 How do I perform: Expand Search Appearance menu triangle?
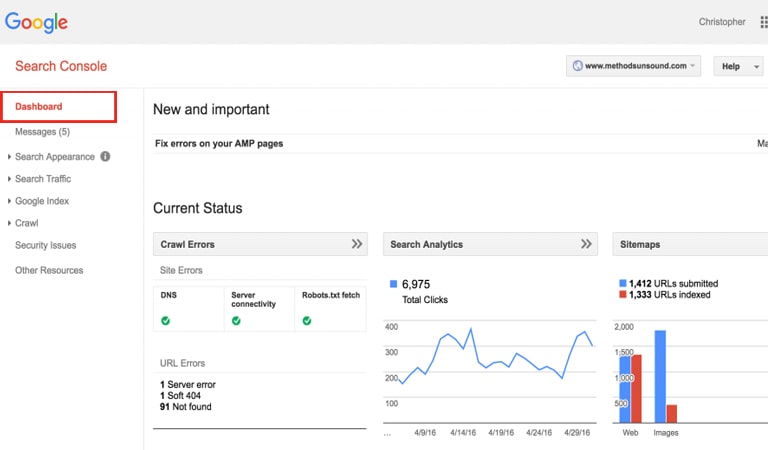[9, 157]
